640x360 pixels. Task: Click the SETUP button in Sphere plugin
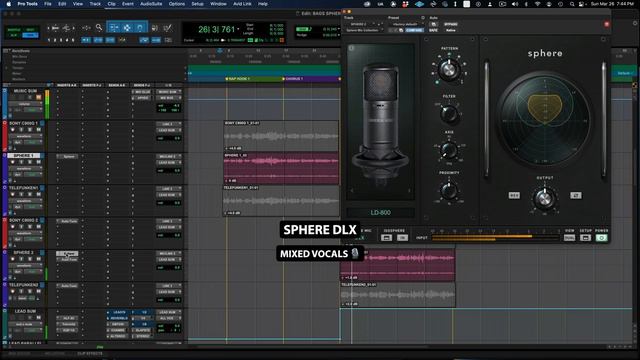click(585, 238)
